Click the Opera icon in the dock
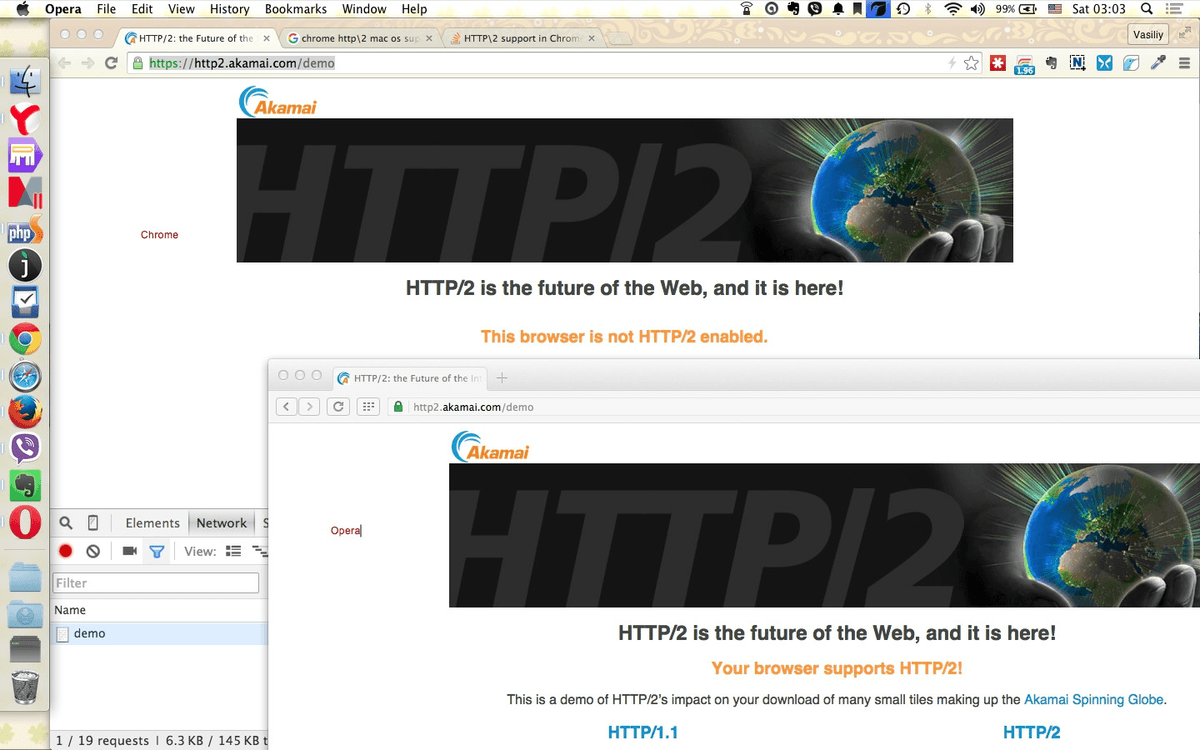1200x750 pixels. [x=25, y=522]
